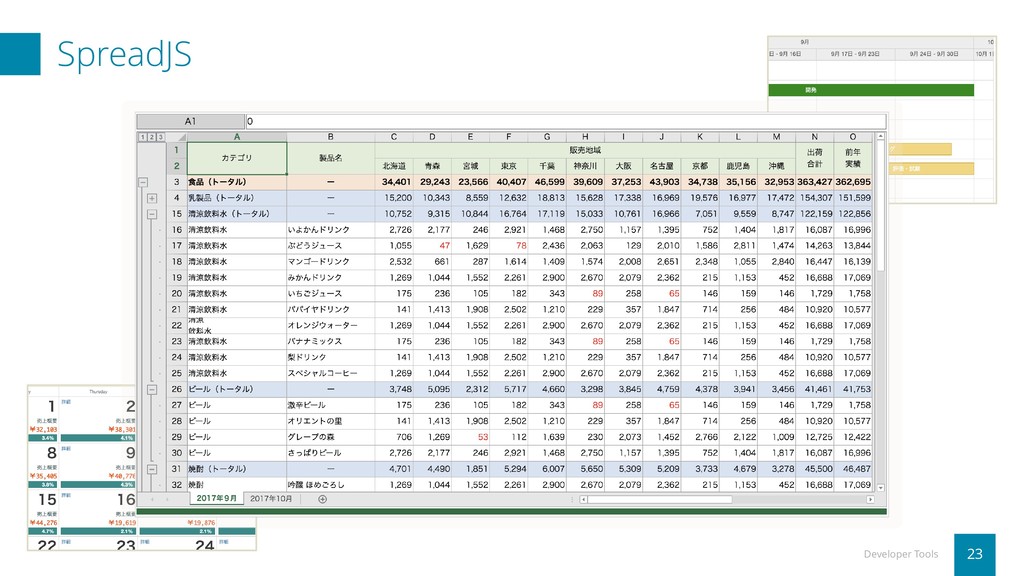Image resolution: width=1024 pixels, height=576 pixels.
Task: Select row 26 header
Action: tap(176, 389)
